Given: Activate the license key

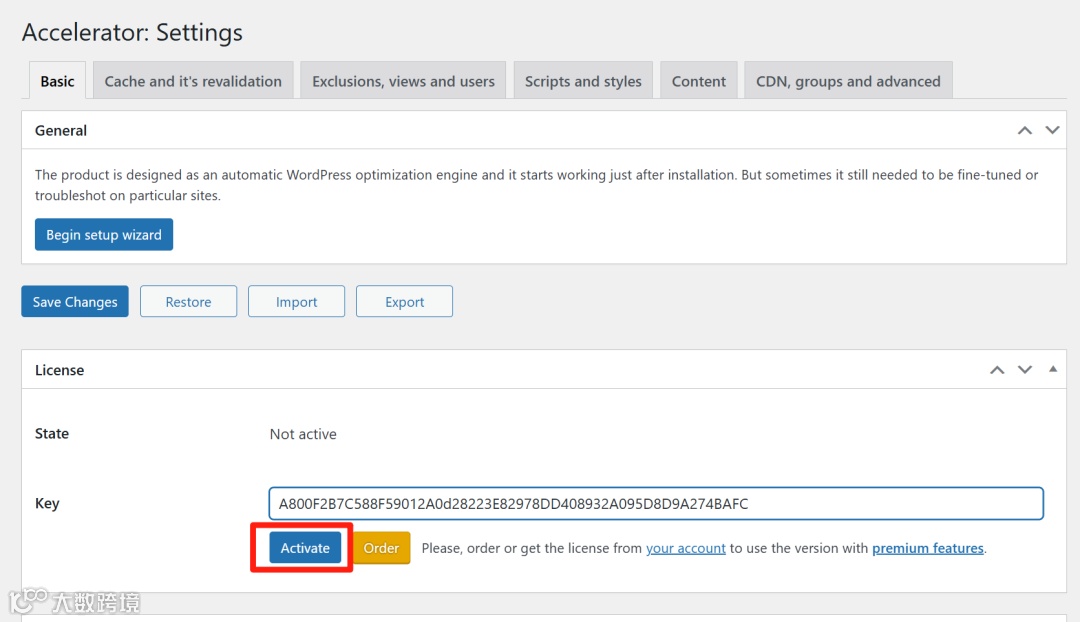Looking at the screenshot, I should [305, 548].
